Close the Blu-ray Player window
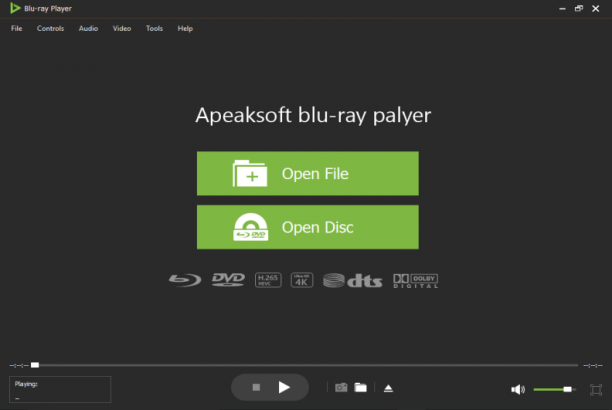The image size is (612, 410). pos(596,9)
